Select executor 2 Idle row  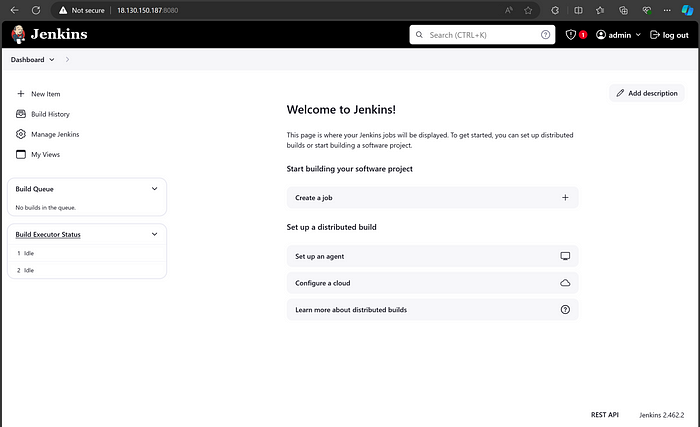point(87,270)
